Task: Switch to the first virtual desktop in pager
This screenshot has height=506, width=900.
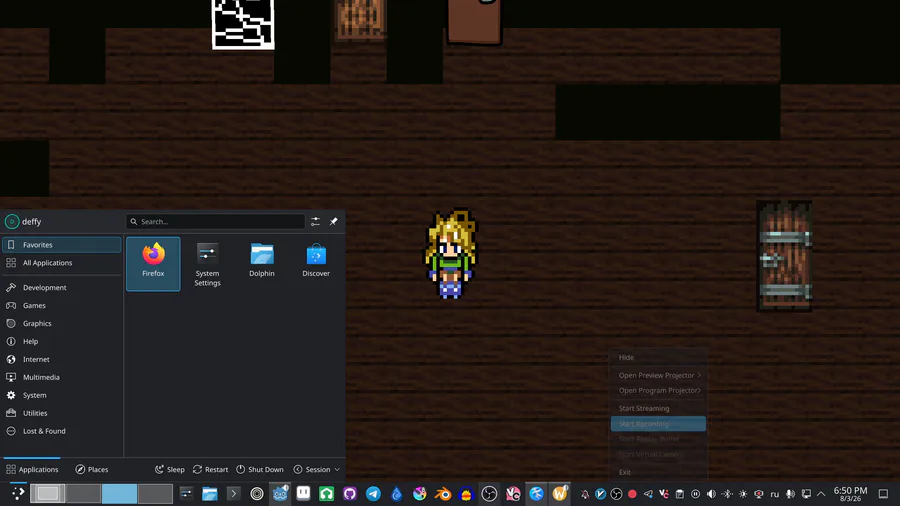Action: coord(48,493)
